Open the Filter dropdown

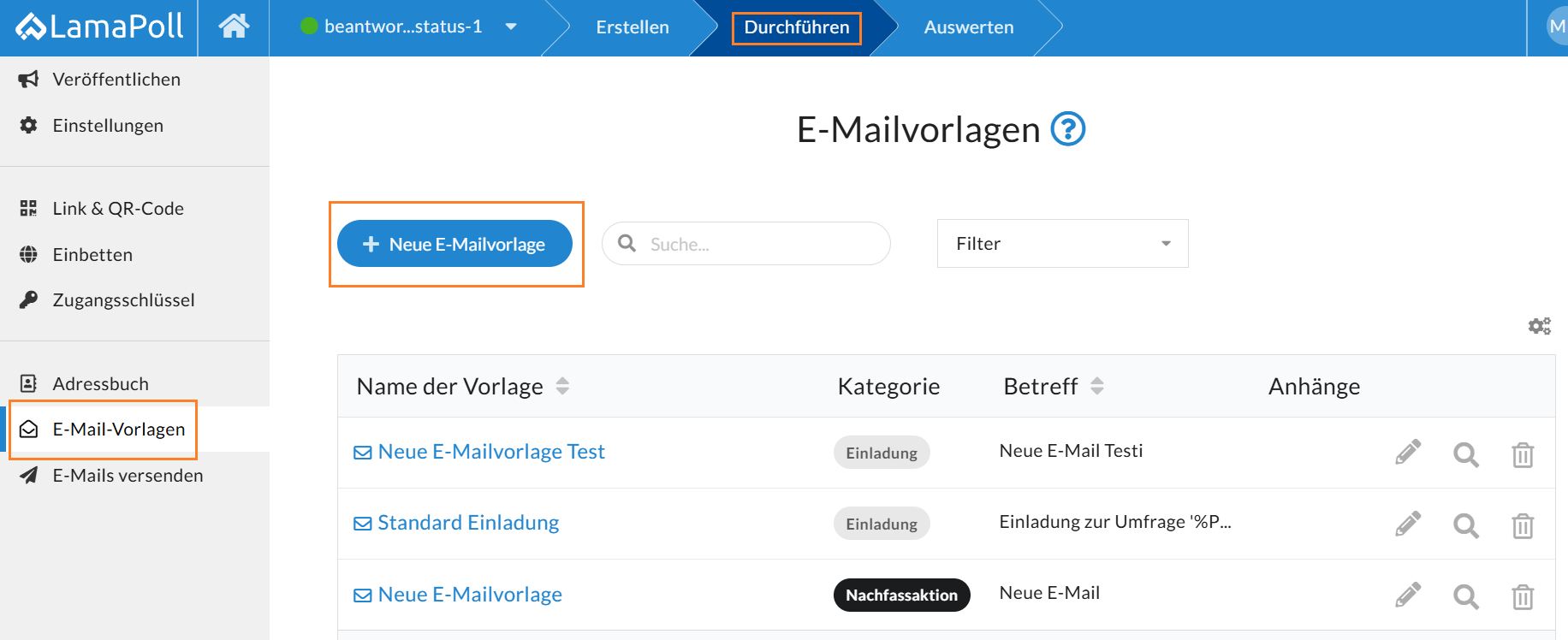(x=1062, y=244)
